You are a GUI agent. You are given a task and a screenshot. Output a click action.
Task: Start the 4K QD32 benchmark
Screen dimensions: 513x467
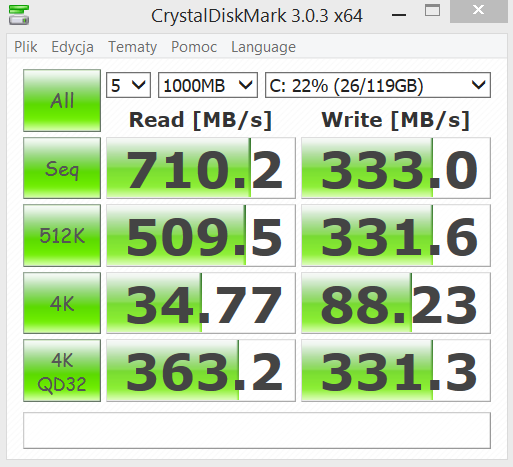(62, 370)
